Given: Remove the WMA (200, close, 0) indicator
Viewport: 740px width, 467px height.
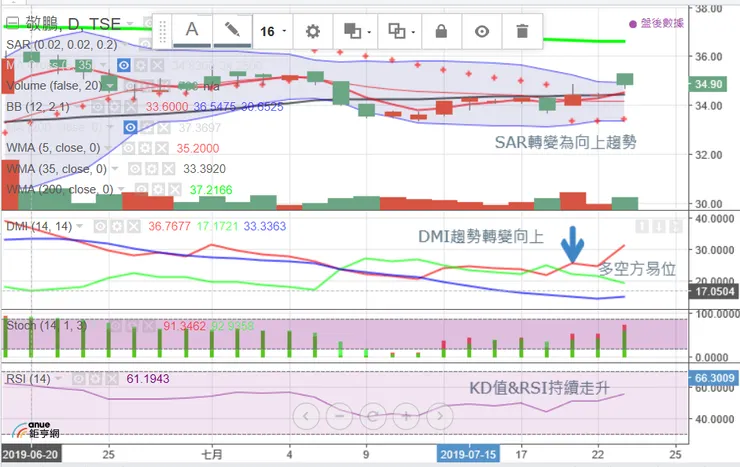Looking at the screenshot, I should [175, 190].
